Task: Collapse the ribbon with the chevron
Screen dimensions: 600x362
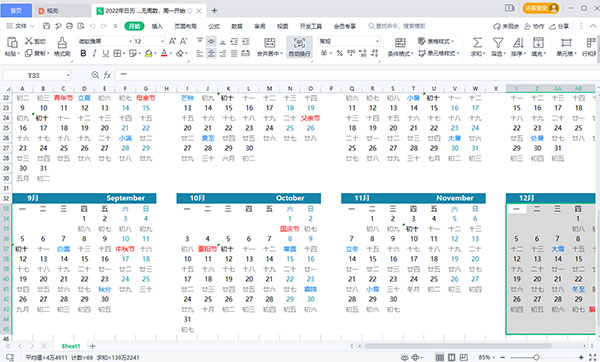Action: coord(593,26)
